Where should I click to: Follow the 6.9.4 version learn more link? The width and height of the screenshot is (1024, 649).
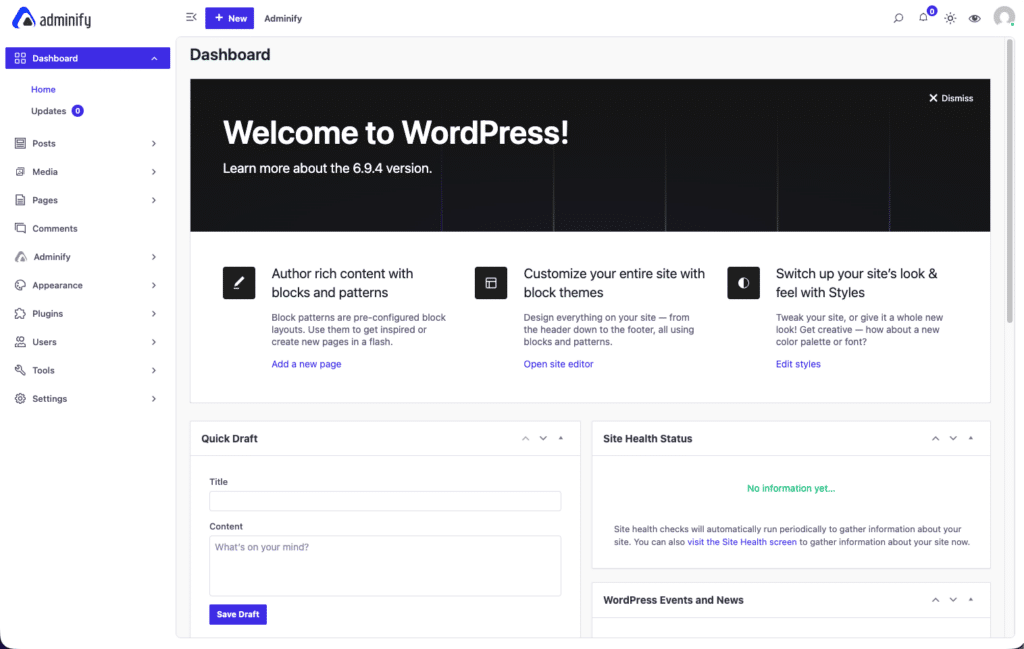(327, 168)
